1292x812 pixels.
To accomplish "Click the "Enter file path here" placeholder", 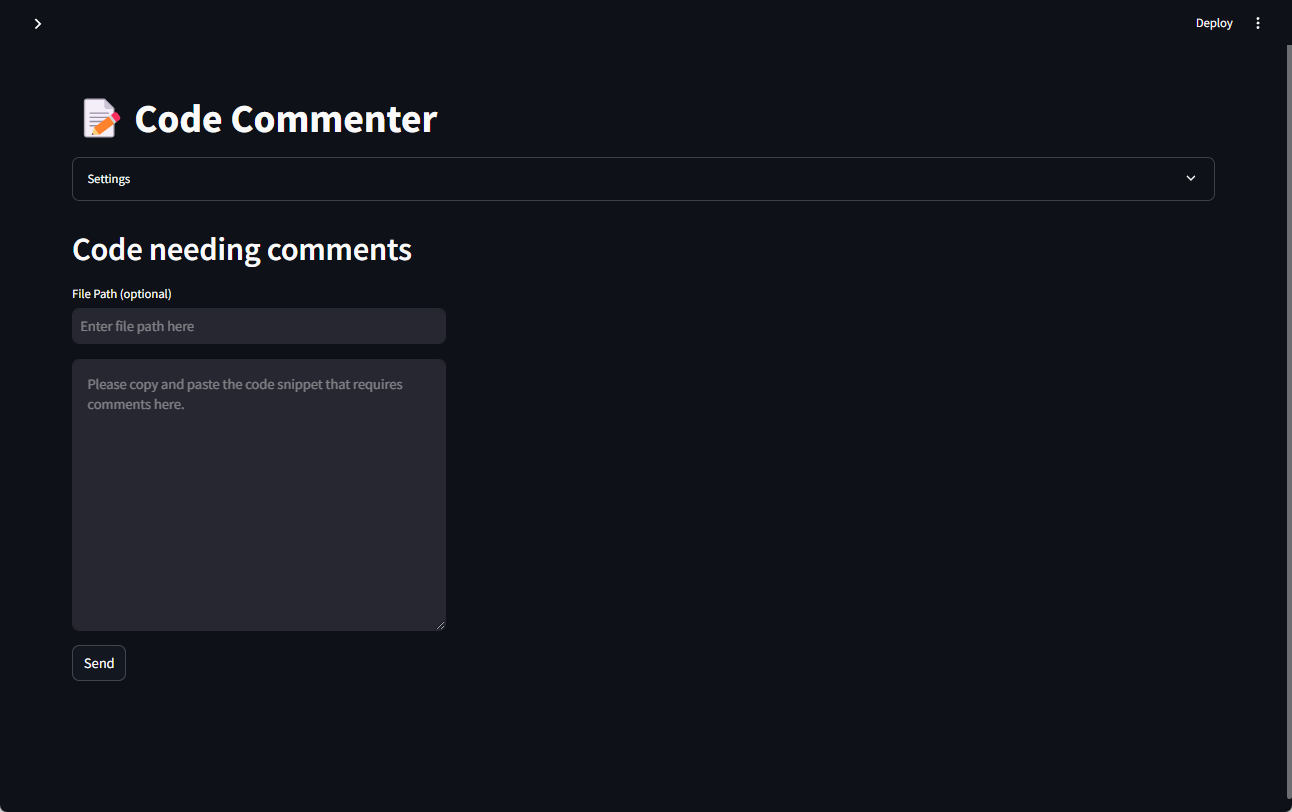I will pos(137,326).
